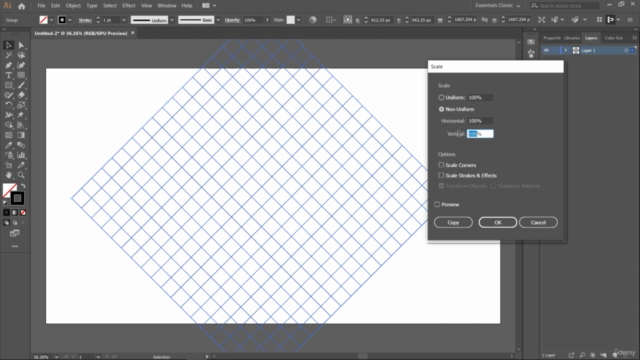
Task: Select the Hand tool
Action: tap(9, 175)
